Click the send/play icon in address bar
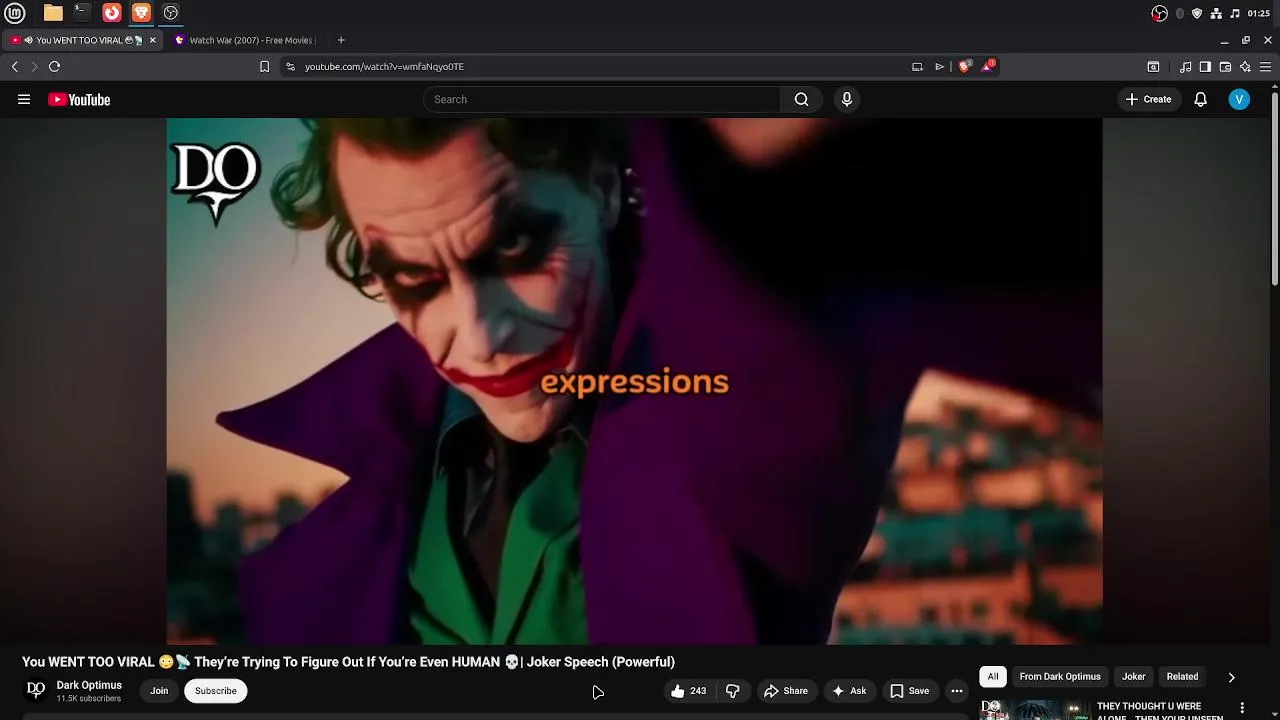The height and width of the screenshot is (720, 1280). coord(939,66)
